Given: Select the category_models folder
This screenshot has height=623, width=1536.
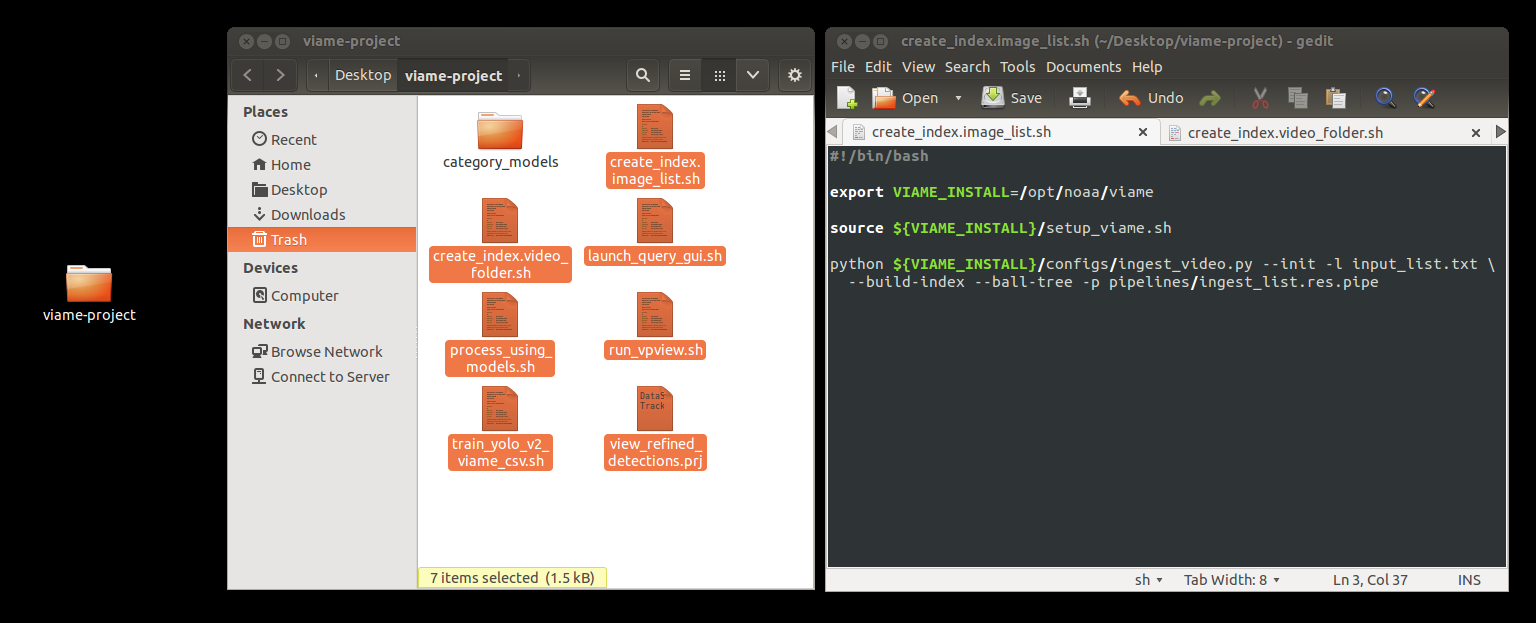Looking at the screenshot, I should coord(500,131).
